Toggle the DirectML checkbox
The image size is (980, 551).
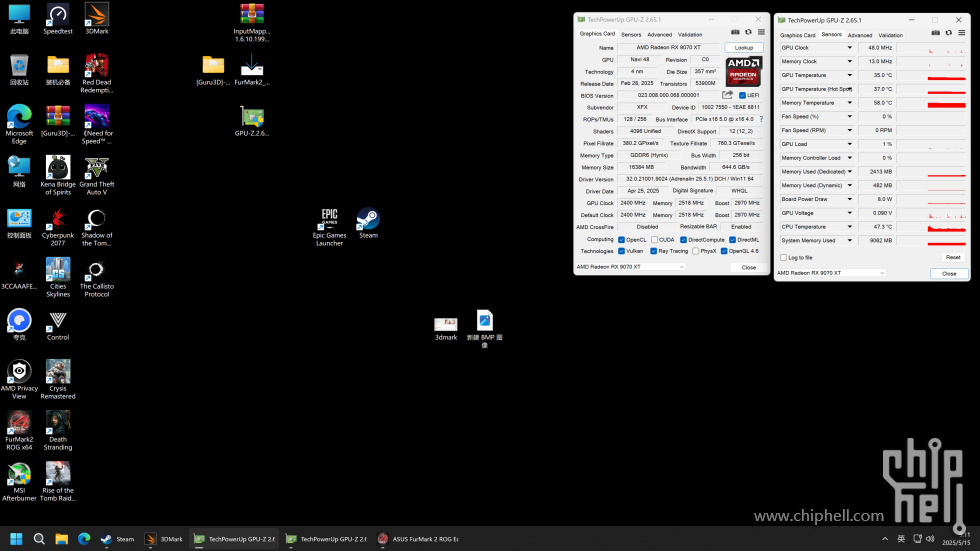pos(732,240)
